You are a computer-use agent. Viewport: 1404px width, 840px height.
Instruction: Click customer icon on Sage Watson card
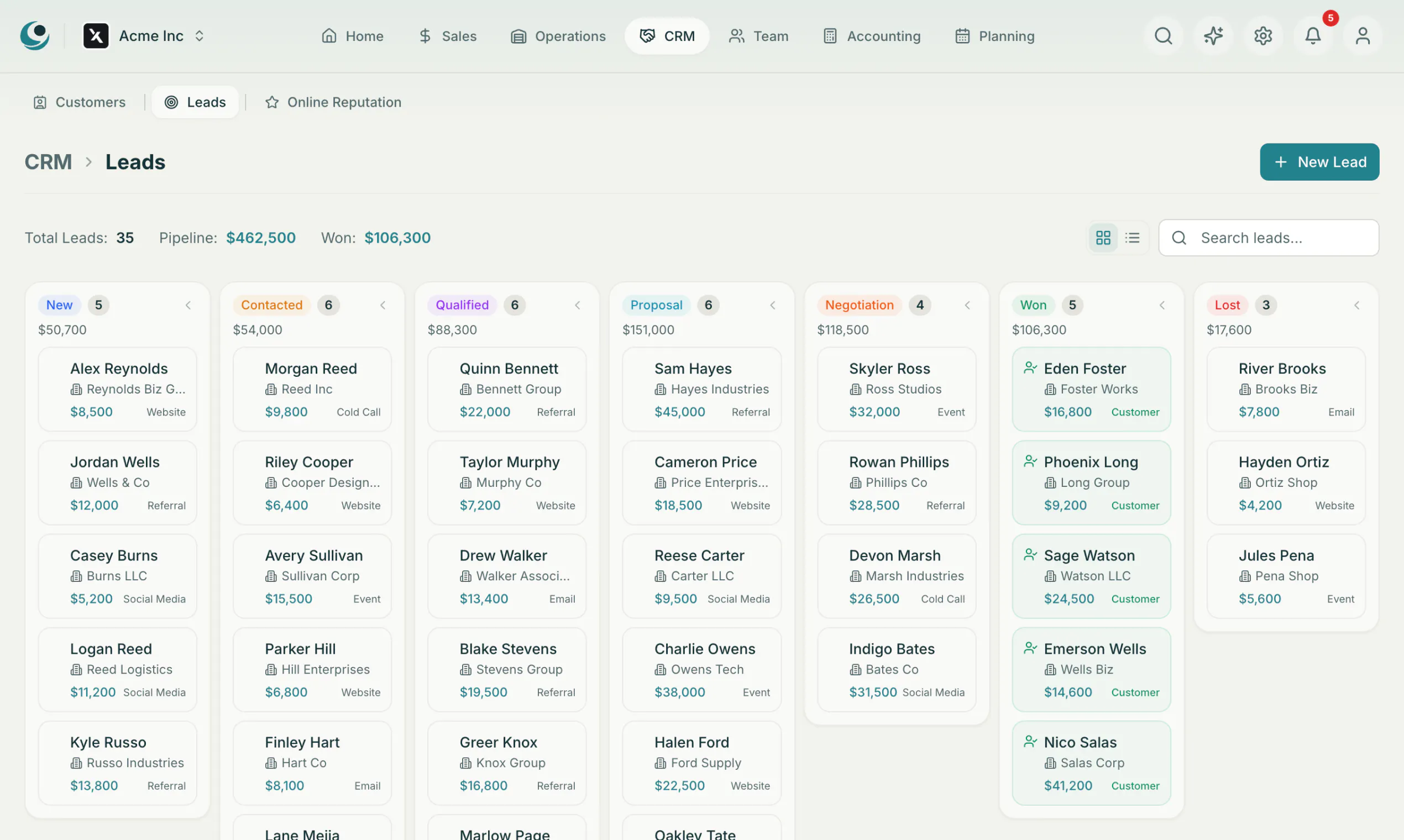(1030, 554)
